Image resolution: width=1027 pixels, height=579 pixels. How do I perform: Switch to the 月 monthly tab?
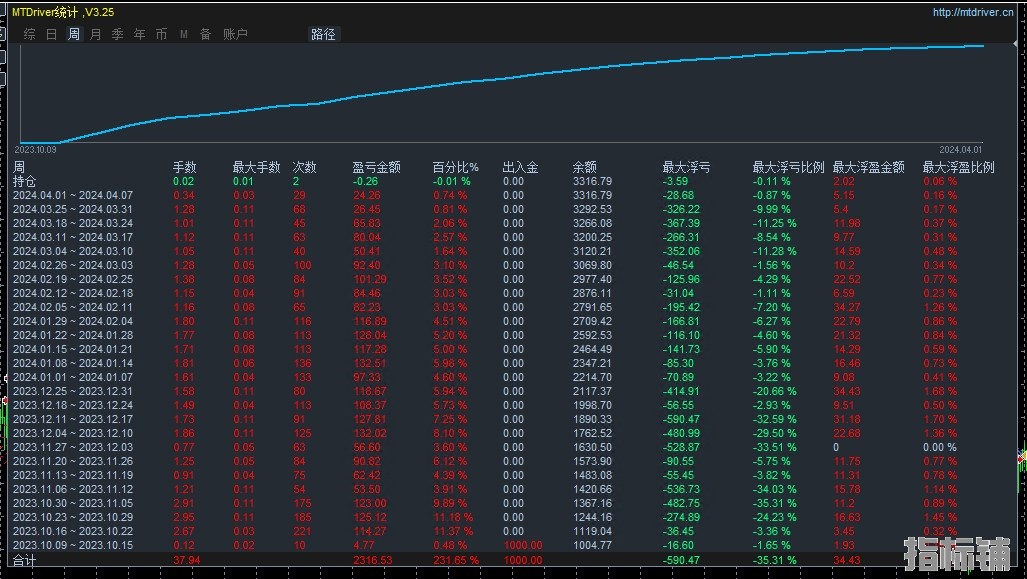point(96,34)
